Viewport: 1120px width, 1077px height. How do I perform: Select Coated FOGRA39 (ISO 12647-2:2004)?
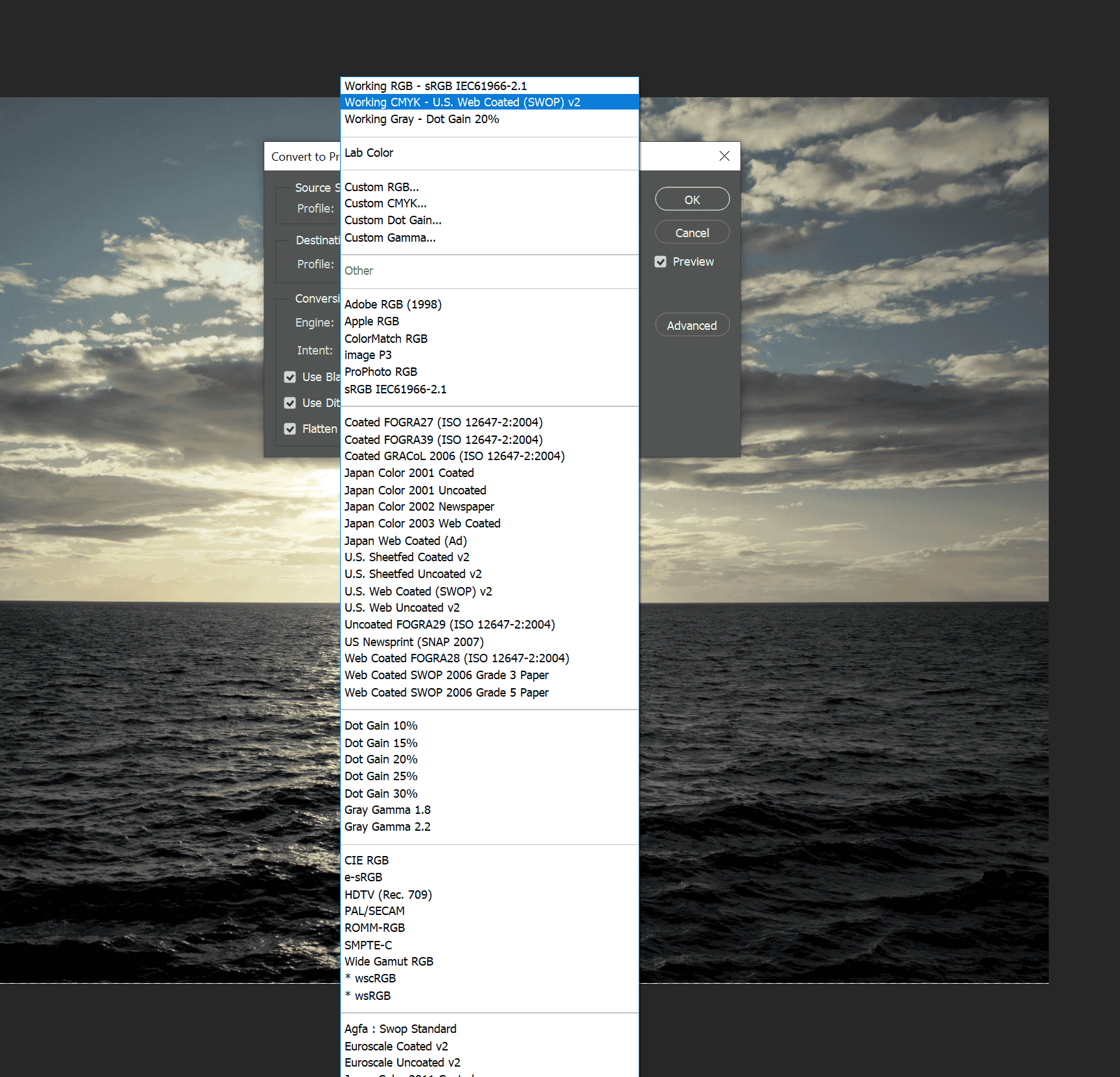coord(443,440)
